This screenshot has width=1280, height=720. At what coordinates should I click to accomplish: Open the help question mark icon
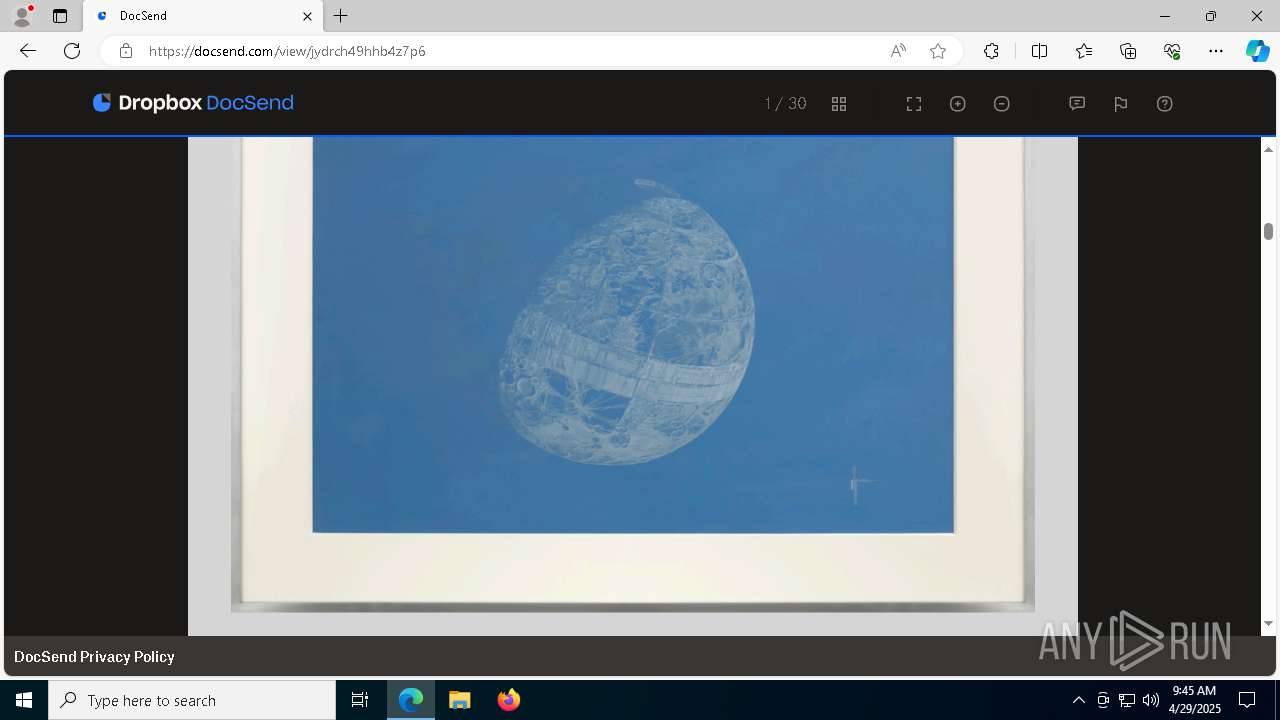click(1165, 104)
